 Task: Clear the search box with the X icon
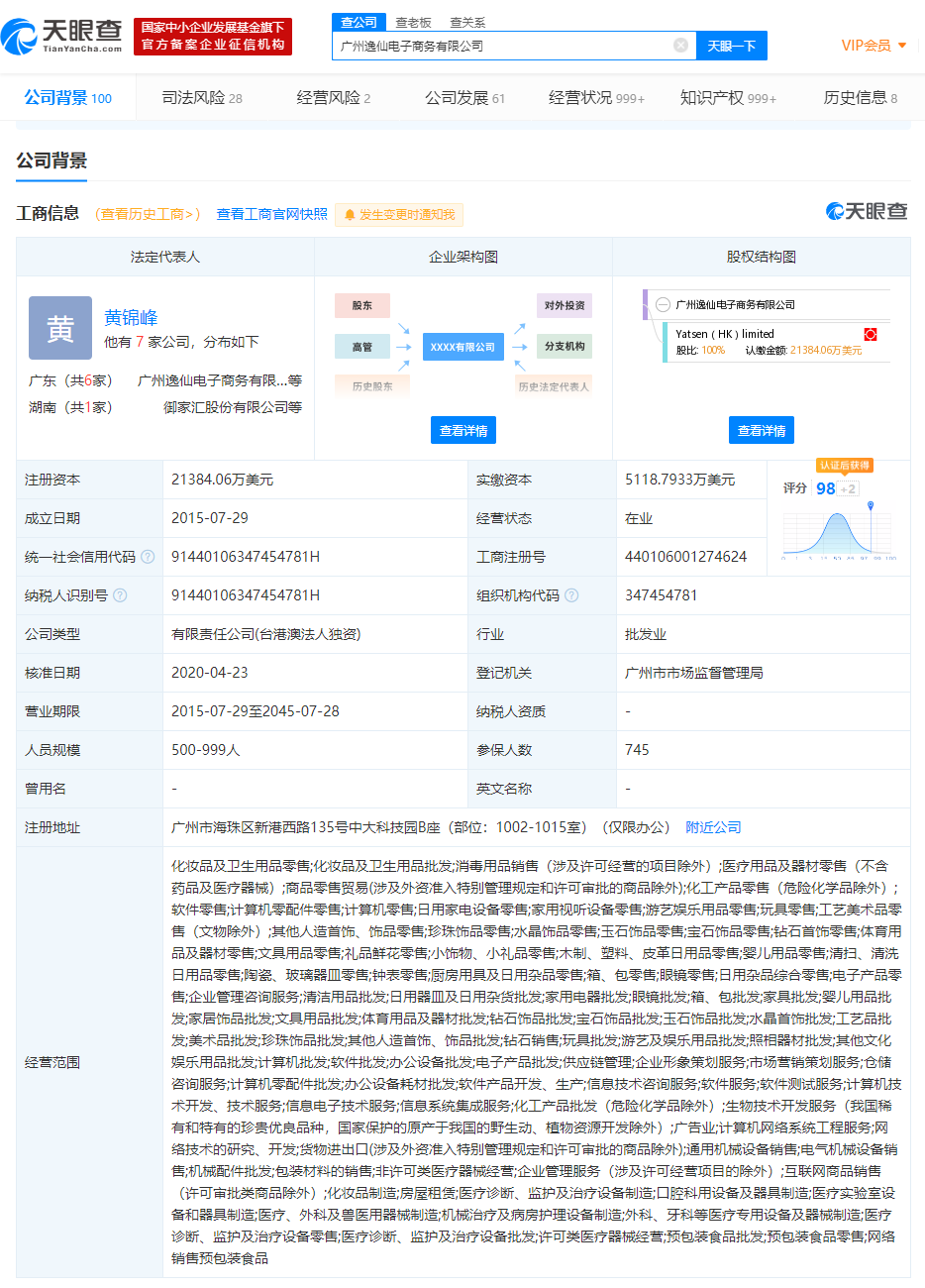pyautogui.click(x=680, y=46)
